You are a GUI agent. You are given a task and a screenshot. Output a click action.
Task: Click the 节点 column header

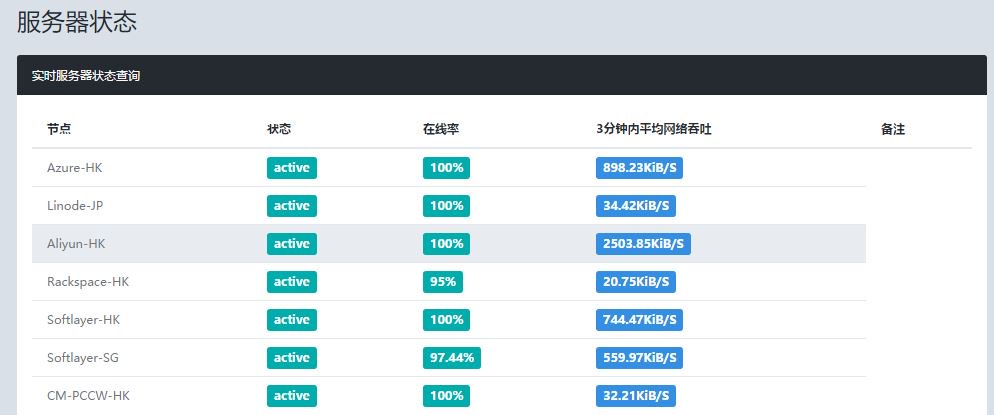click(x=59, y=129)
